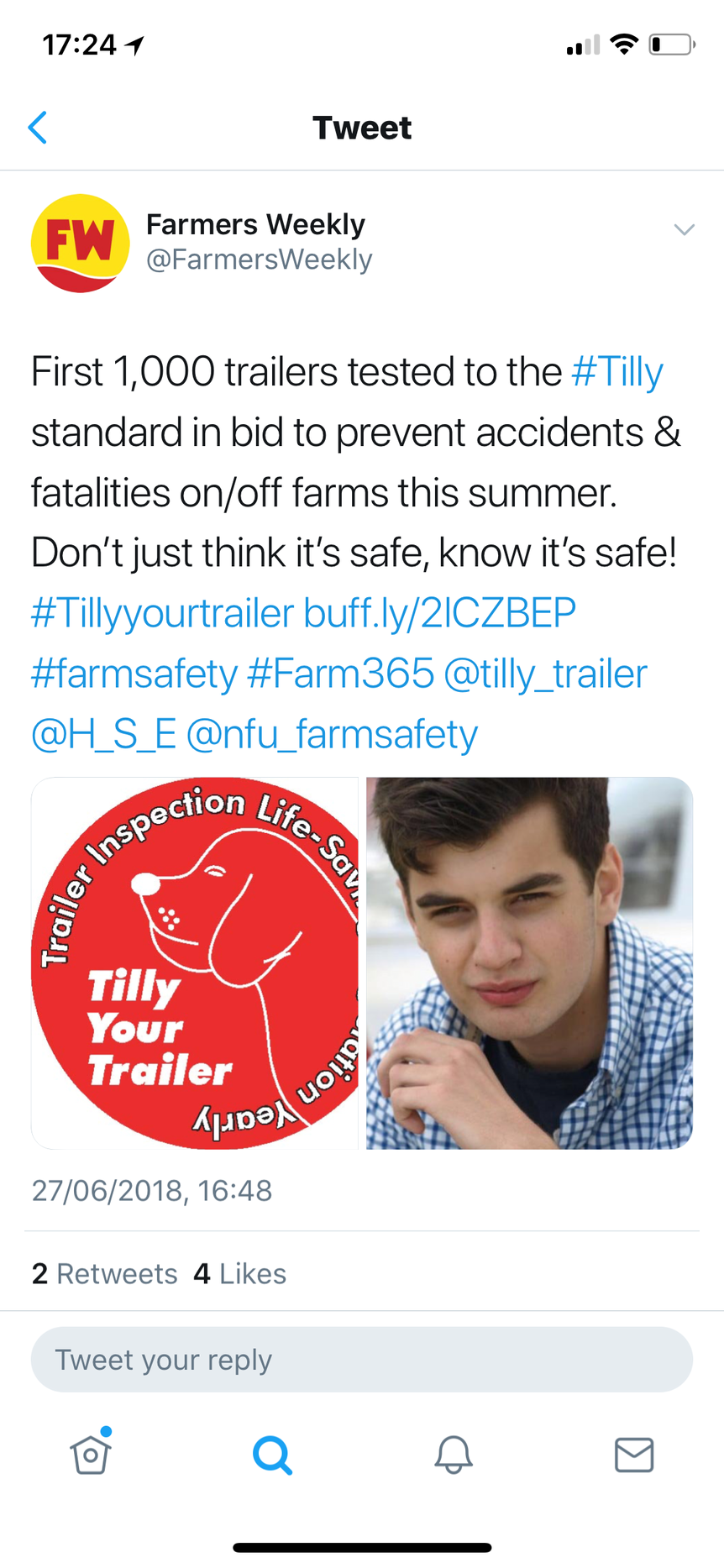Open the #Tilly hashtag link

click(617, 372)
